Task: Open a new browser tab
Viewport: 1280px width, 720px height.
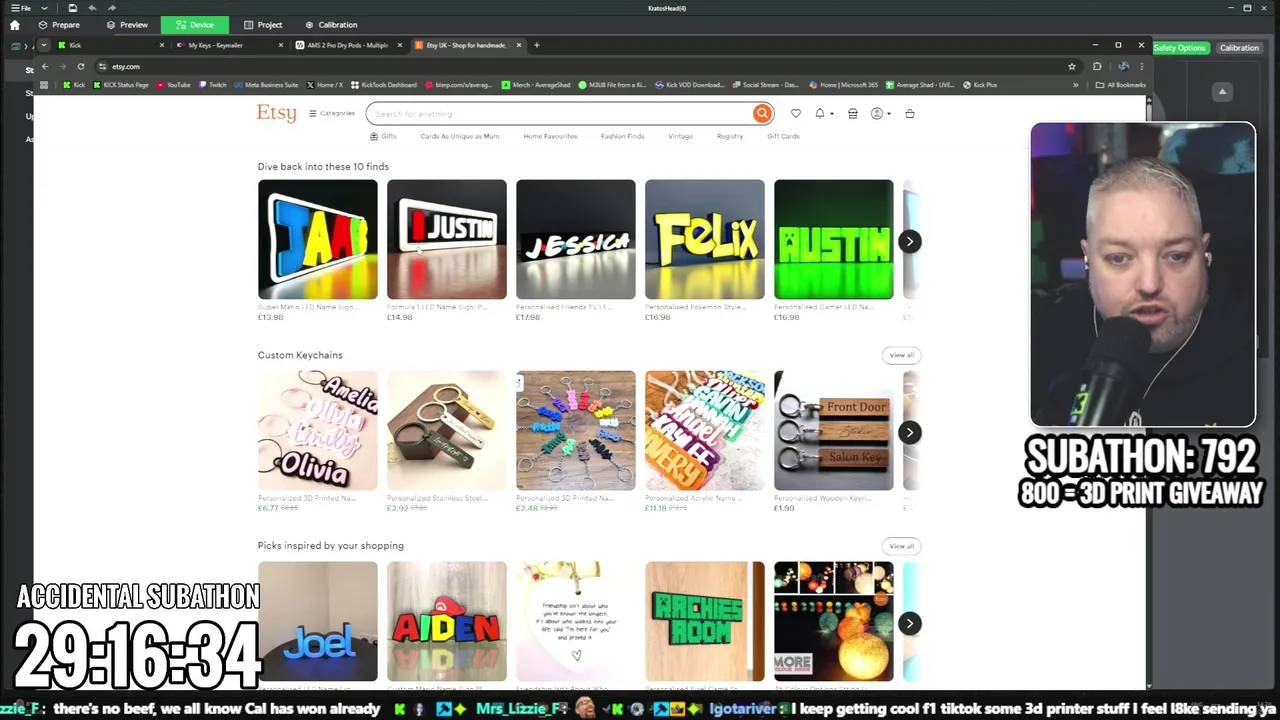Action: (x=537, y=45)
